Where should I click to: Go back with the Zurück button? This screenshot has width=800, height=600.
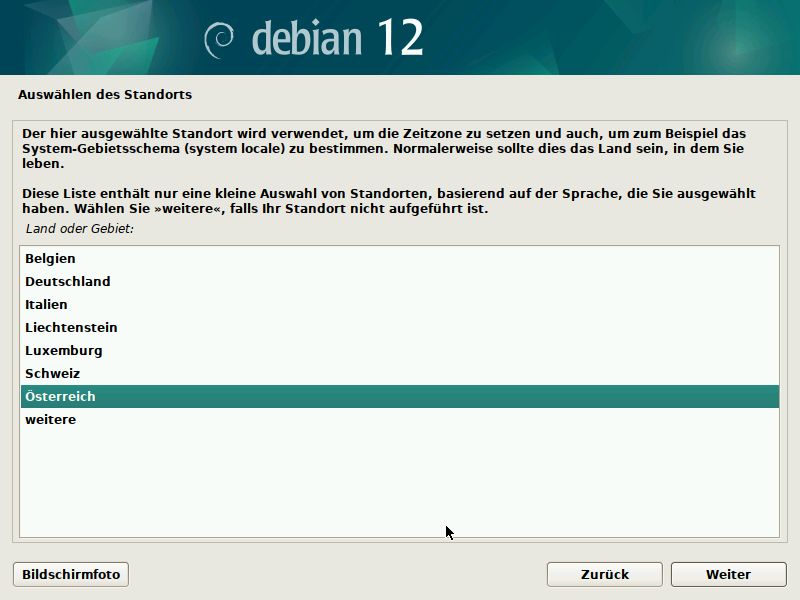coord(604,575)
